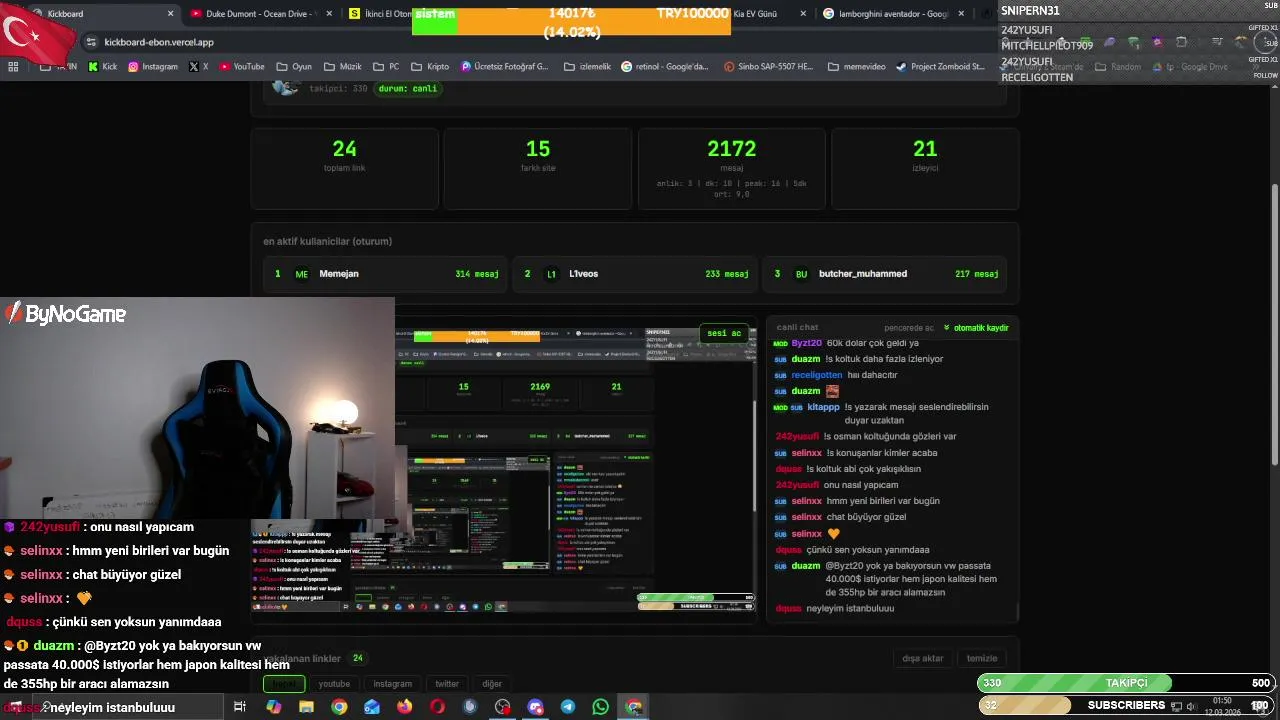Image resolution: width=1280 pixels, height=720 pixels.
Task: Click the '15 farklı site' stat card
Action: coord(538,169)
